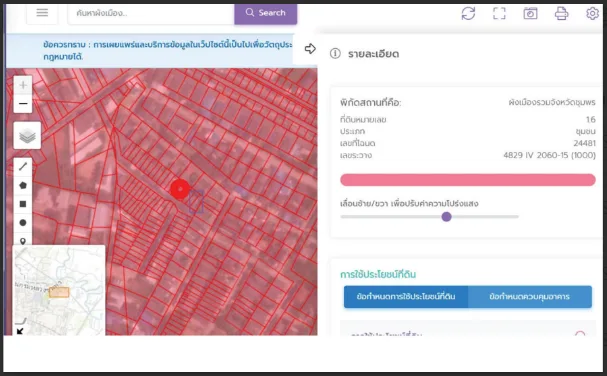Collapse details panel with arrow icon
The height and width of the screenshot is (376, 607).
pyautogui.click(x=310, y=49)
